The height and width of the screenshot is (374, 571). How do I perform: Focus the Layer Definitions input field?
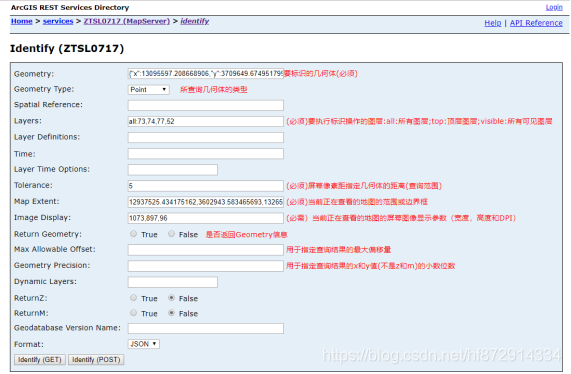coord(206,138)
